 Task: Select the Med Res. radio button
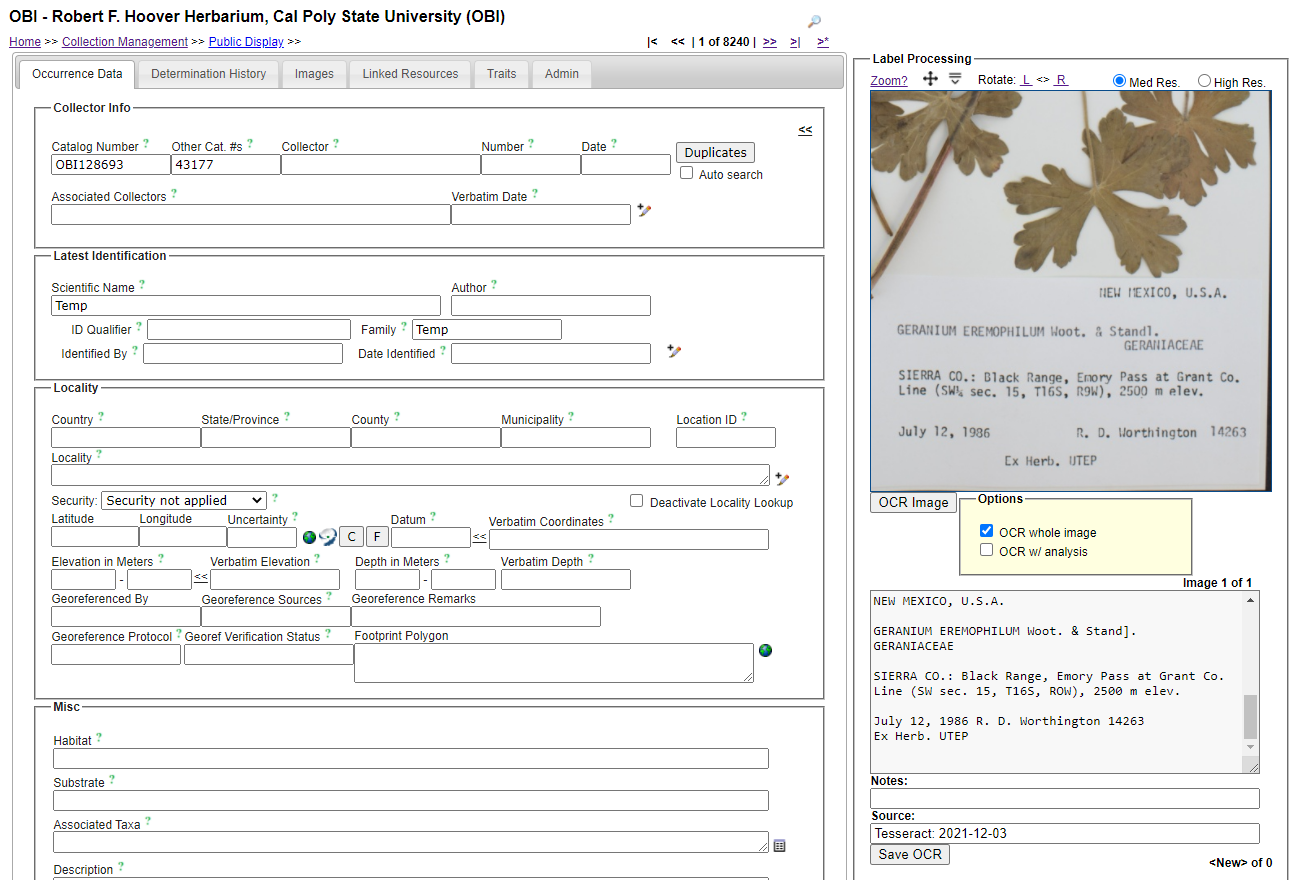(x=1119, y=81)
